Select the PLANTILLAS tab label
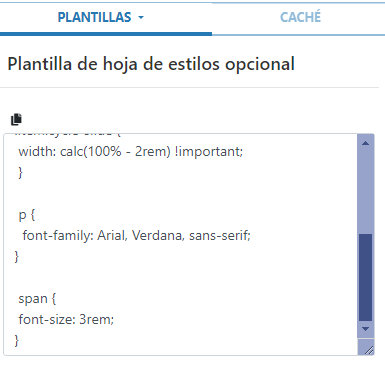The image size is (385, 367). click(x=94, y=17)
